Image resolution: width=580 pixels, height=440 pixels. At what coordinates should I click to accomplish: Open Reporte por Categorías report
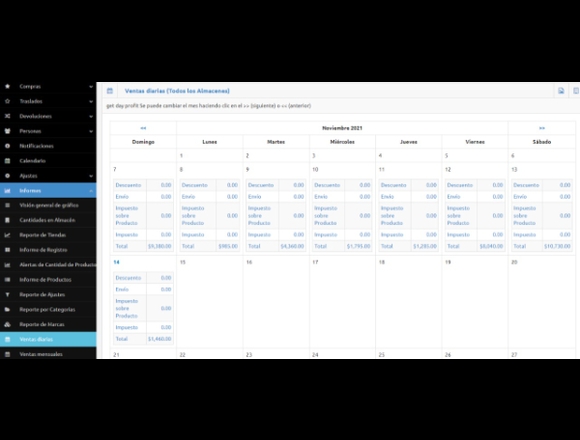coord(48,309)
